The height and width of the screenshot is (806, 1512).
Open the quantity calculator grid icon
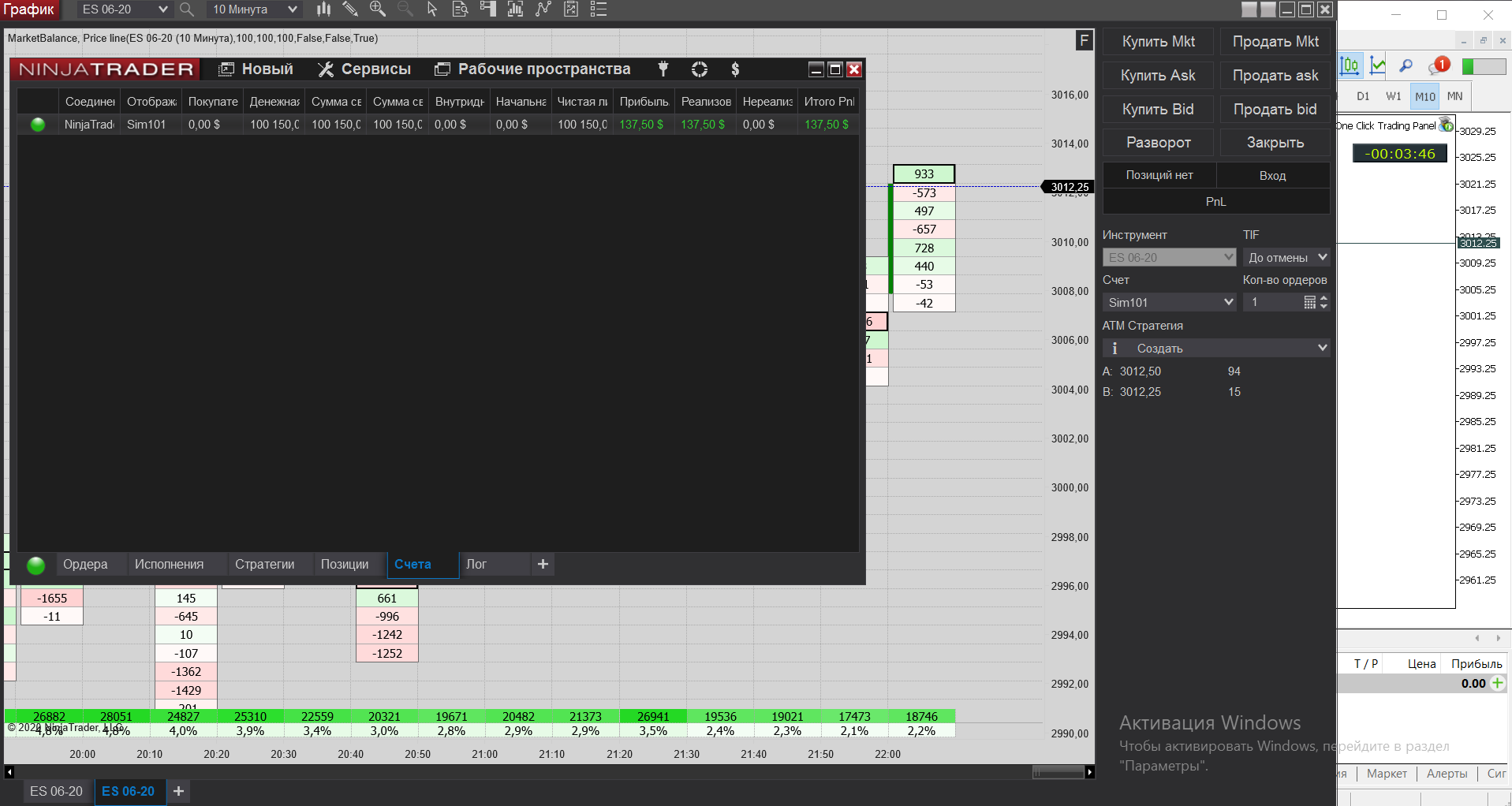click(1309, 302)
